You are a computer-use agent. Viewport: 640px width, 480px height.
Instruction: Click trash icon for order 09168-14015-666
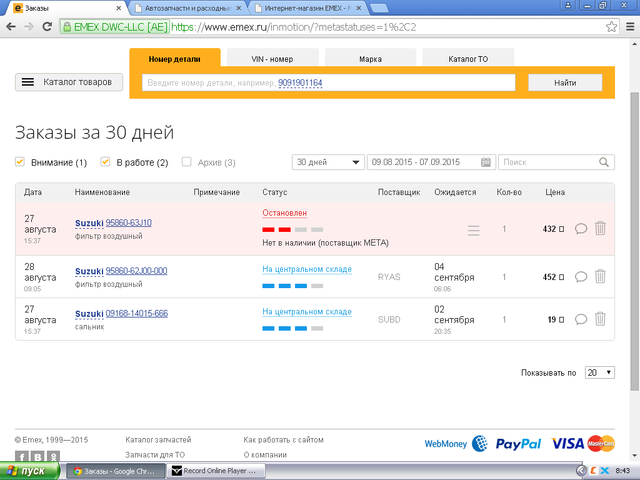click(x=600, y=319)
